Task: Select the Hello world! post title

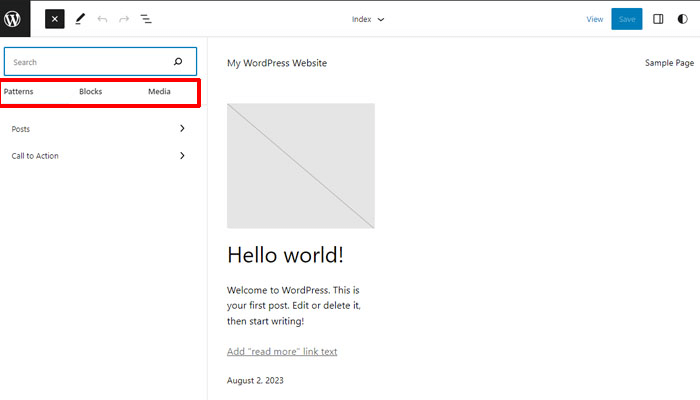Action: click(285, 255)
